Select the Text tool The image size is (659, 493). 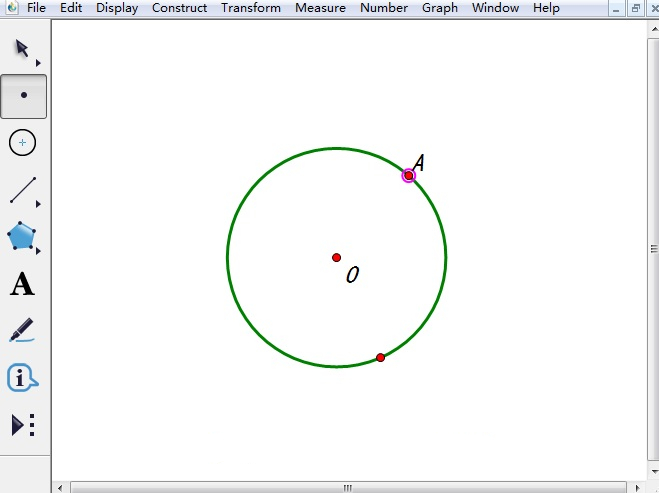pyautogui.click(x=22, y=285)
